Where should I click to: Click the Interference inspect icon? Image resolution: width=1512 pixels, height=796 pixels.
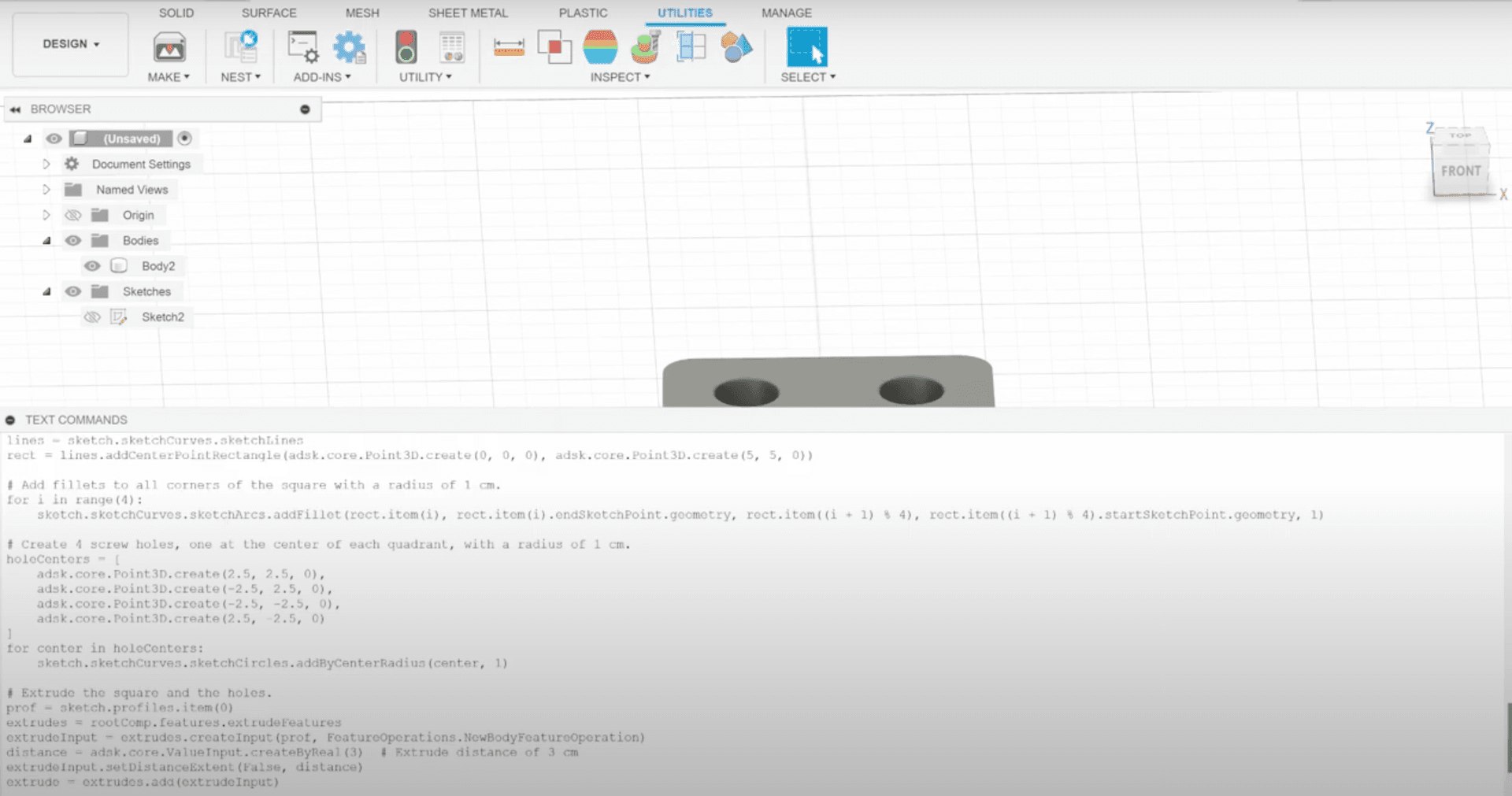pyautogui.click(x=554, y=47)
